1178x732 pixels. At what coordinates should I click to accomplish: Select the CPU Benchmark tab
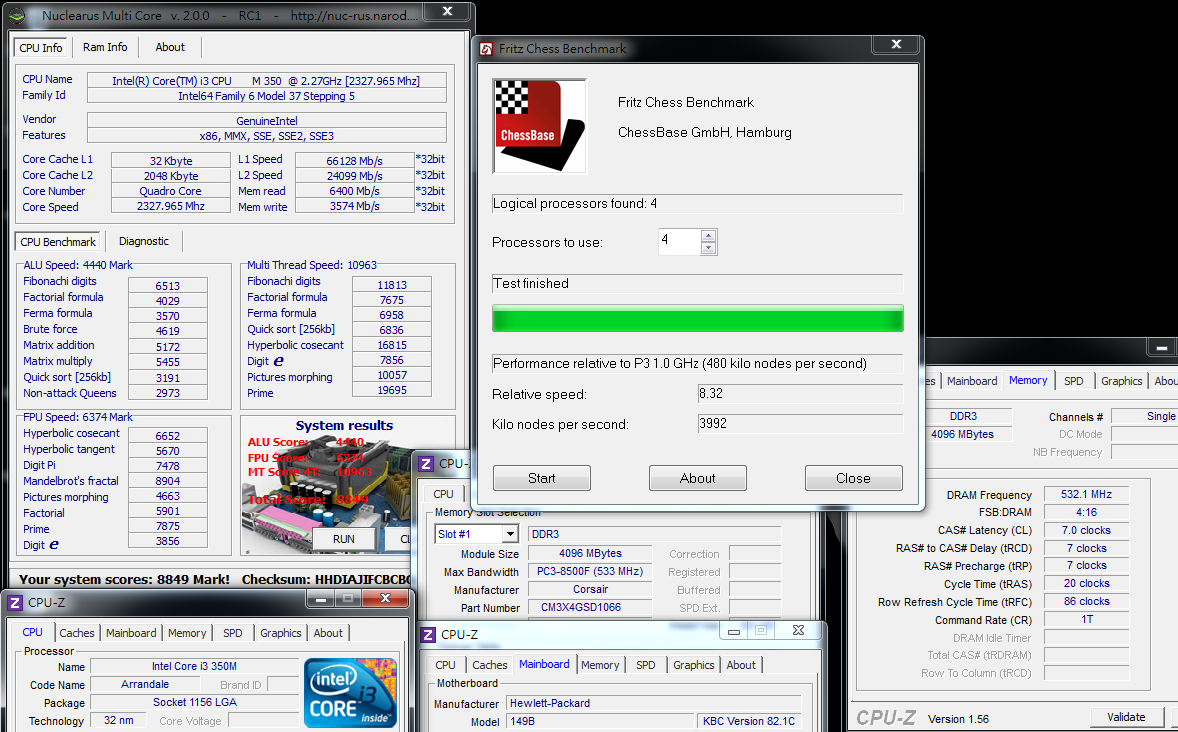click(x=58, y=242)
